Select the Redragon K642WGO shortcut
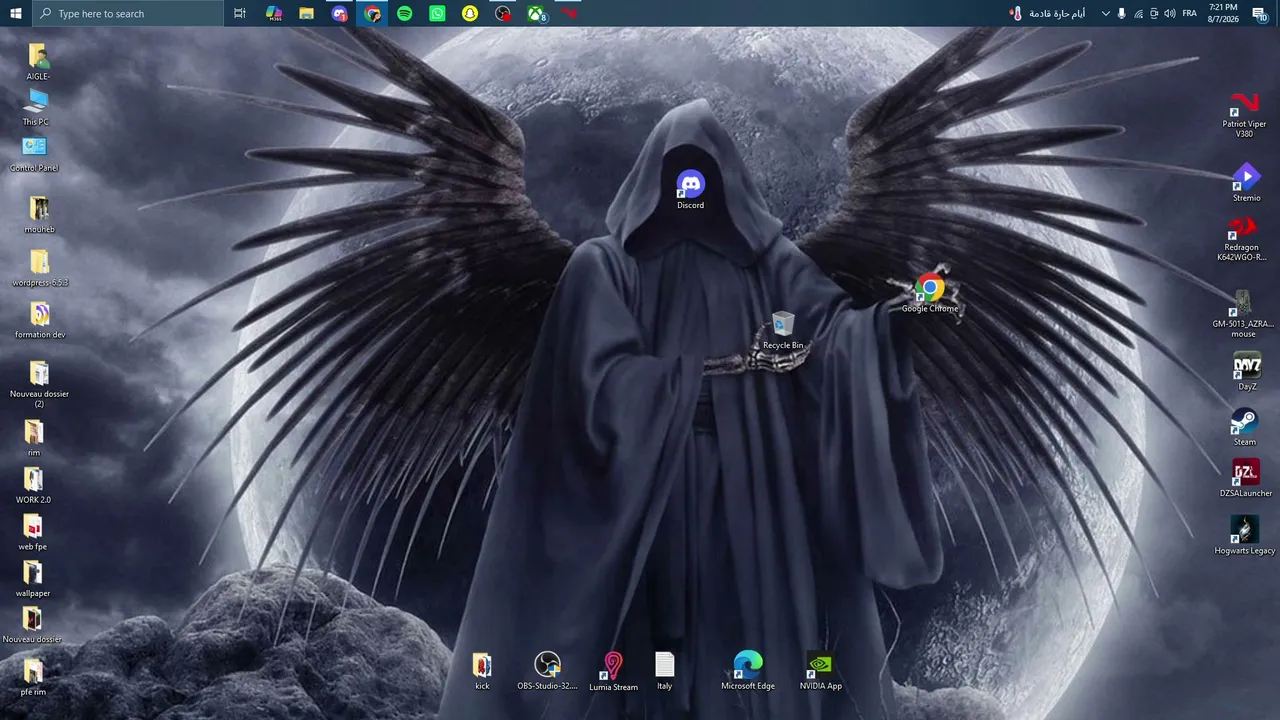This screenshot has height=720, width=1280. [1242, 240]
